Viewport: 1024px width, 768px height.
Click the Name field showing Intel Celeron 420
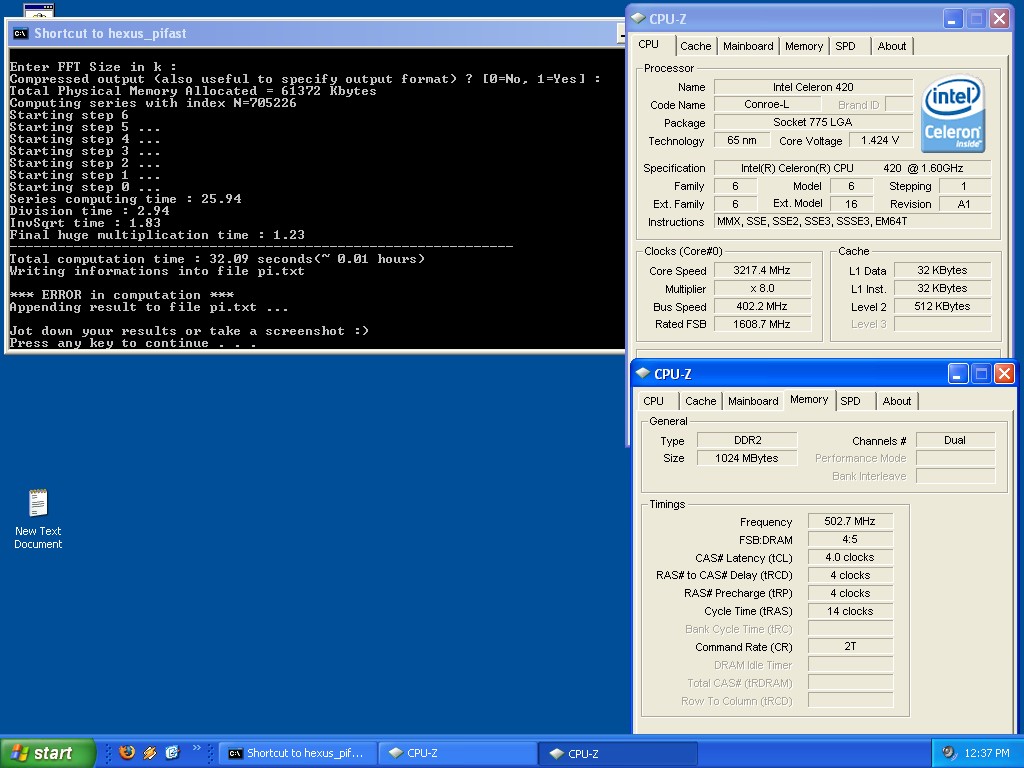pos(813,87)
